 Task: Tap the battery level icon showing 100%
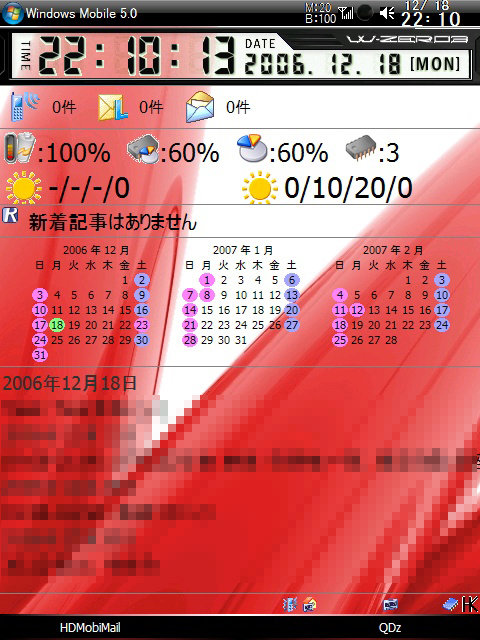[20, 148]
